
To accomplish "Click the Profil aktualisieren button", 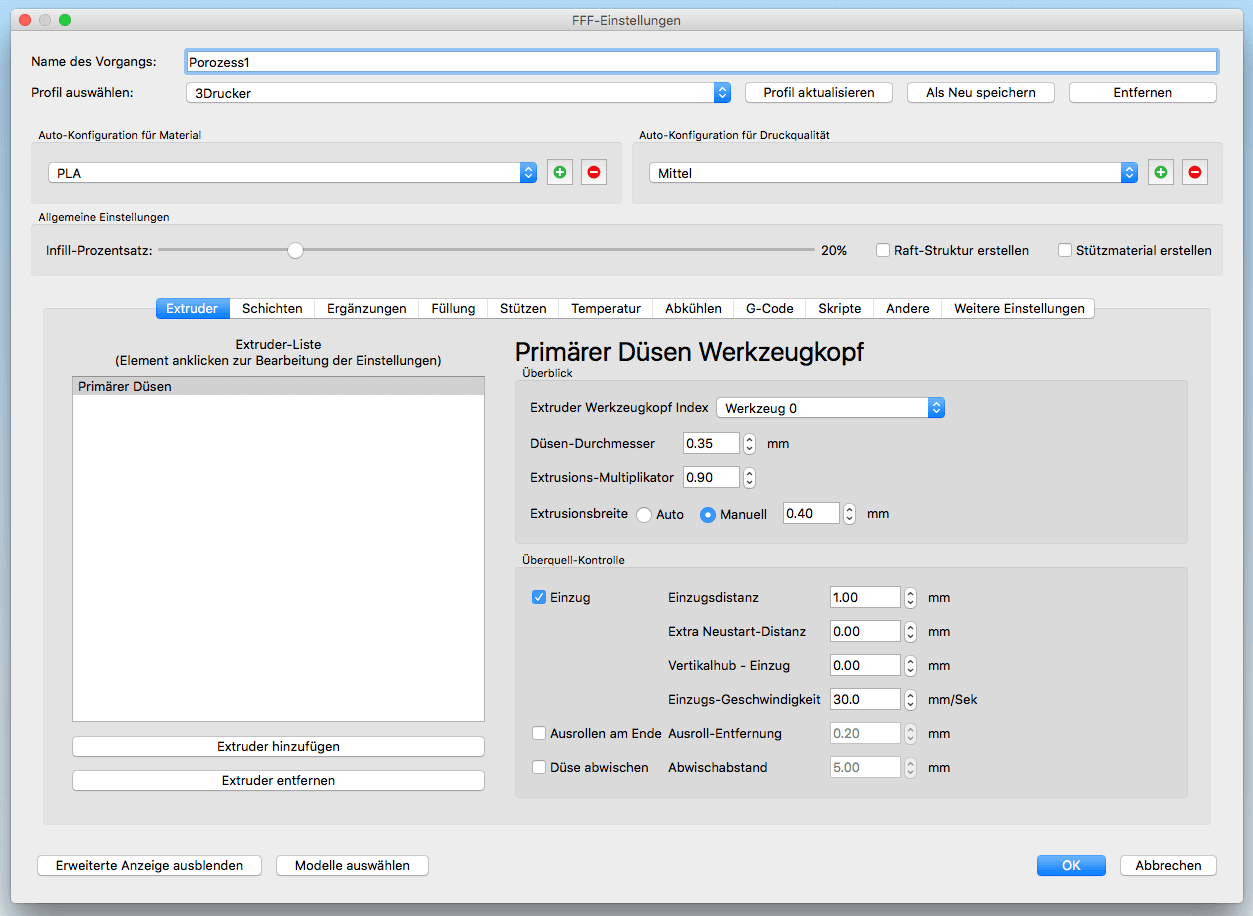I will tap(819, 92).
